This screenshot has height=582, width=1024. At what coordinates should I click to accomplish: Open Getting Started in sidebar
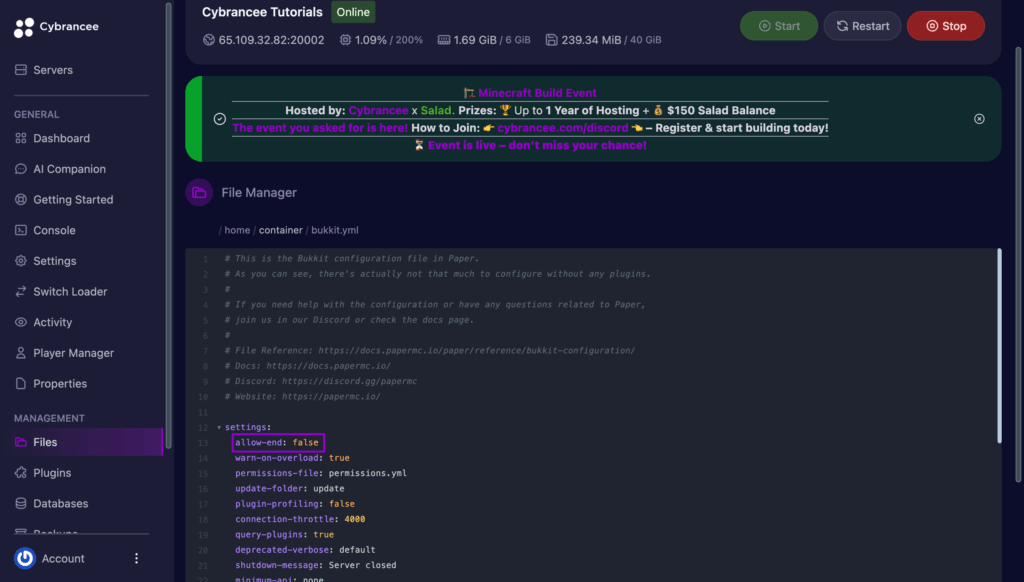coord(73,200)
